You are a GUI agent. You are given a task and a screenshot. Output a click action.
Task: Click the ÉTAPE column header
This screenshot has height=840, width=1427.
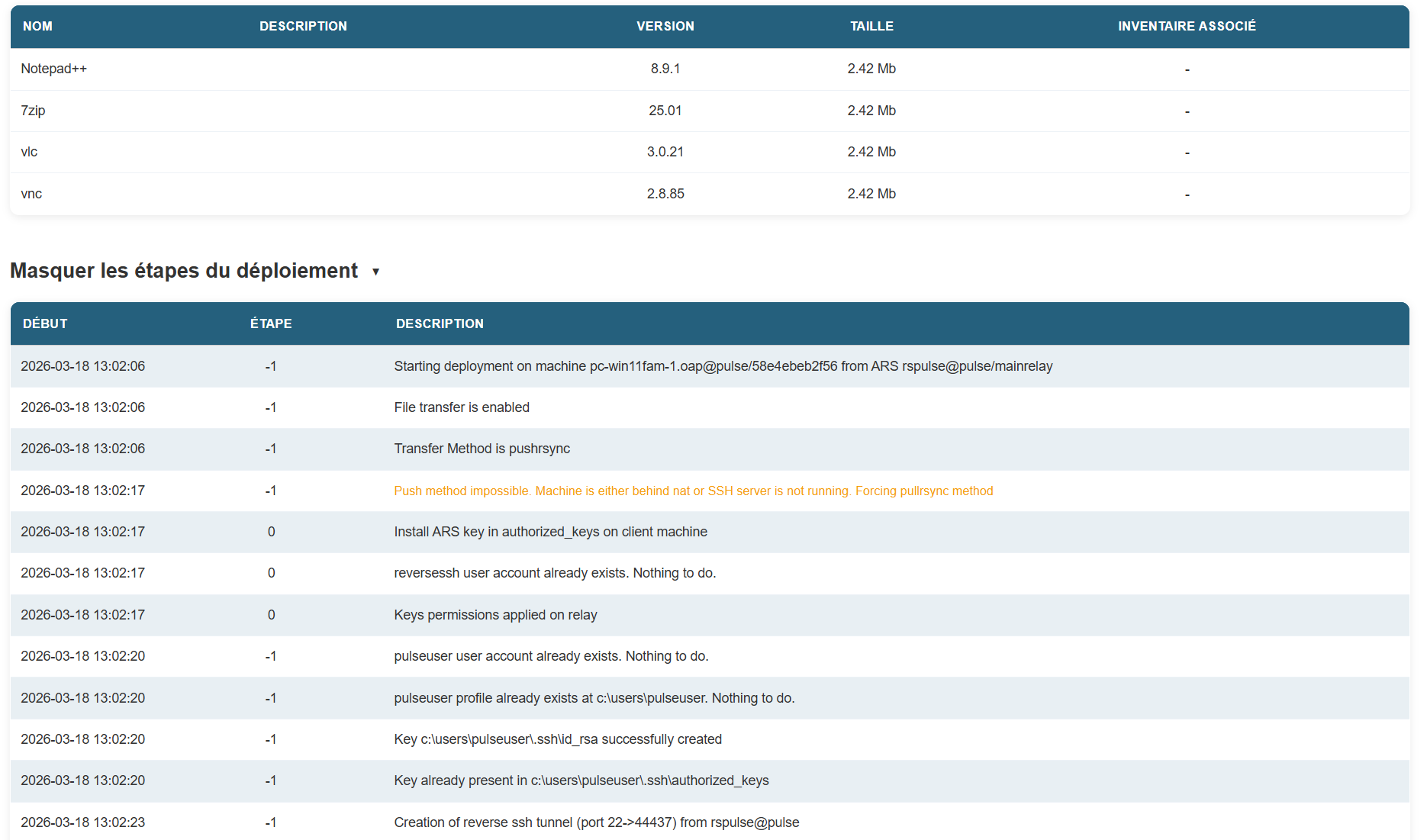(x=271, y=323)
